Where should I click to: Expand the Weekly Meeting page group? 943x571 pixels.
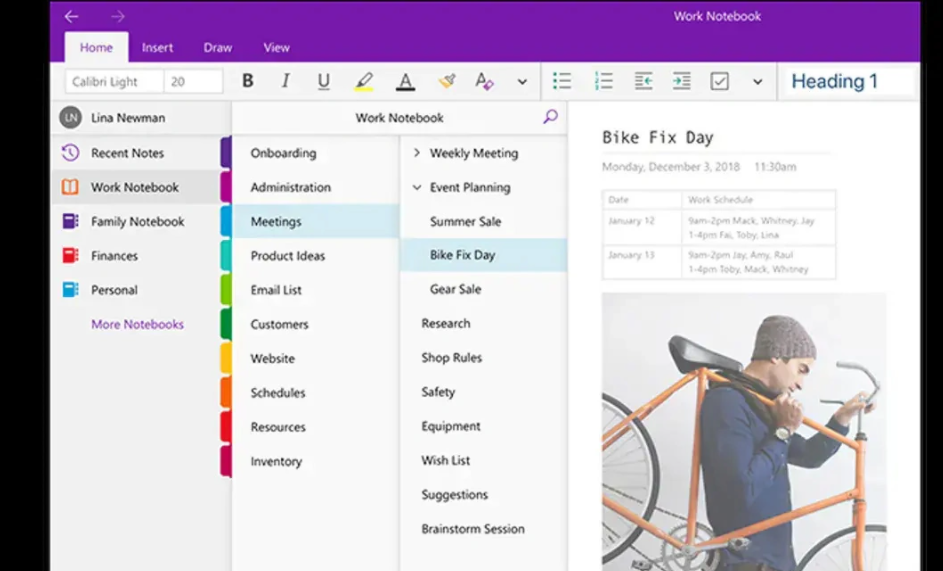click(x=417, y=153)
